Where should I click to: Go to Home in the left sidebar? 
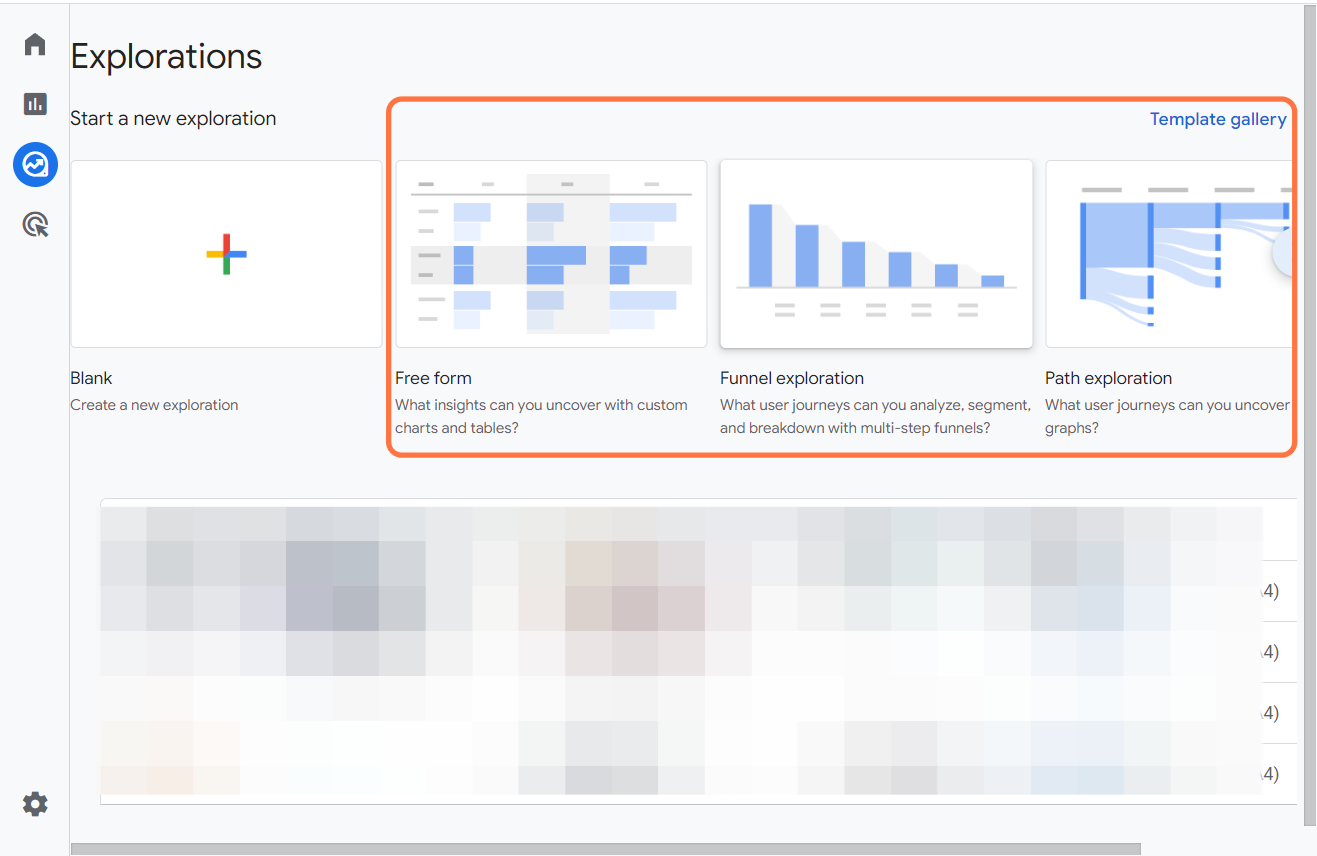pyautogui.click(x=35, y=45)
